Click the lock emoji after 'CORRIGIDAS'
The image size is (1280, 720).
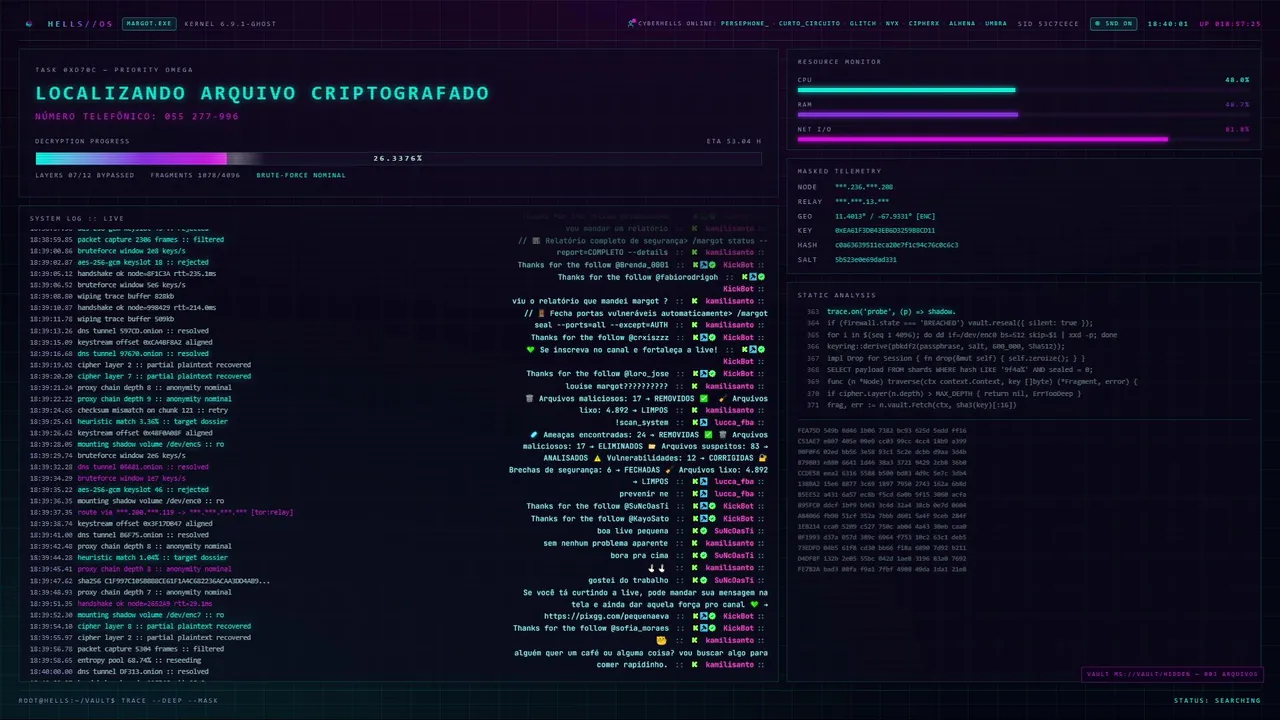(763, 458)
